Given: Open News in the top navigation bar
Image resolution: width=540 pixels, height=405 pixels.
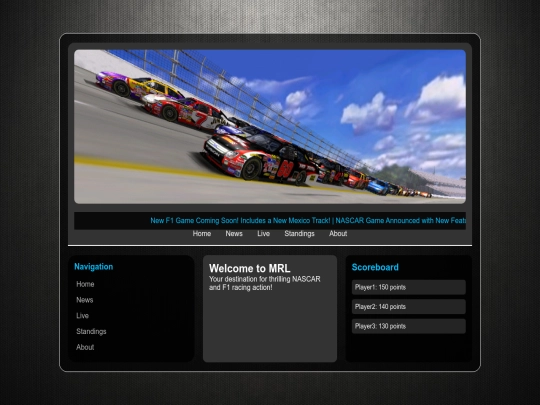Looking at the screenshot, I should [234, 233].
